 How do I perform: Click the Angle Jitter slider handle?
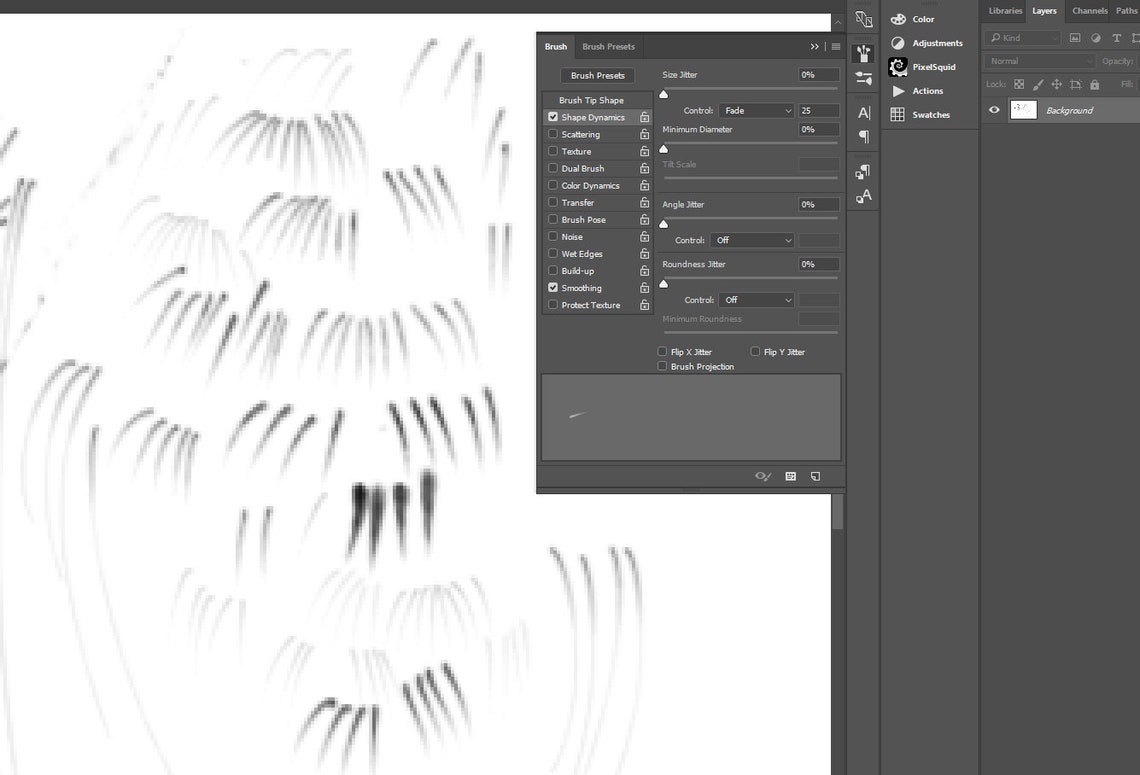coord(663,224)
